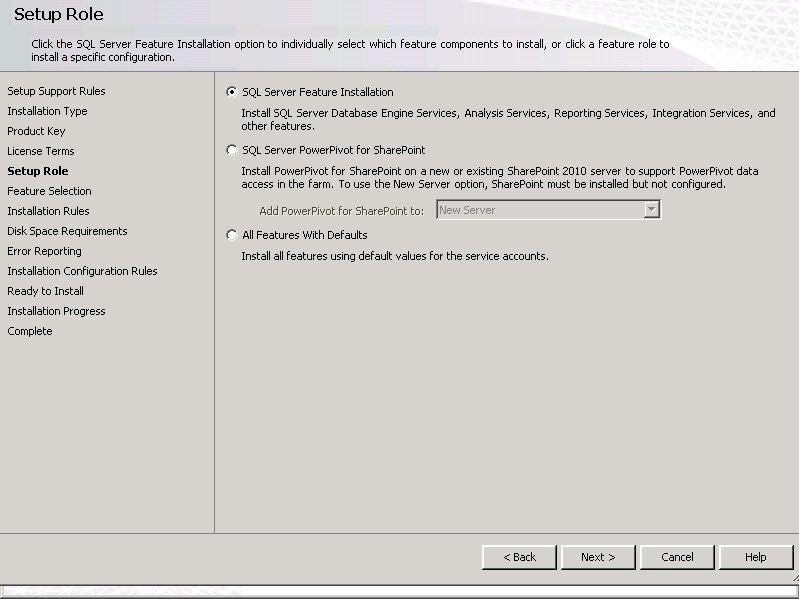Click the Disk Space Requirements step
Screen dimensions: 799x599
tap(67, 231)
